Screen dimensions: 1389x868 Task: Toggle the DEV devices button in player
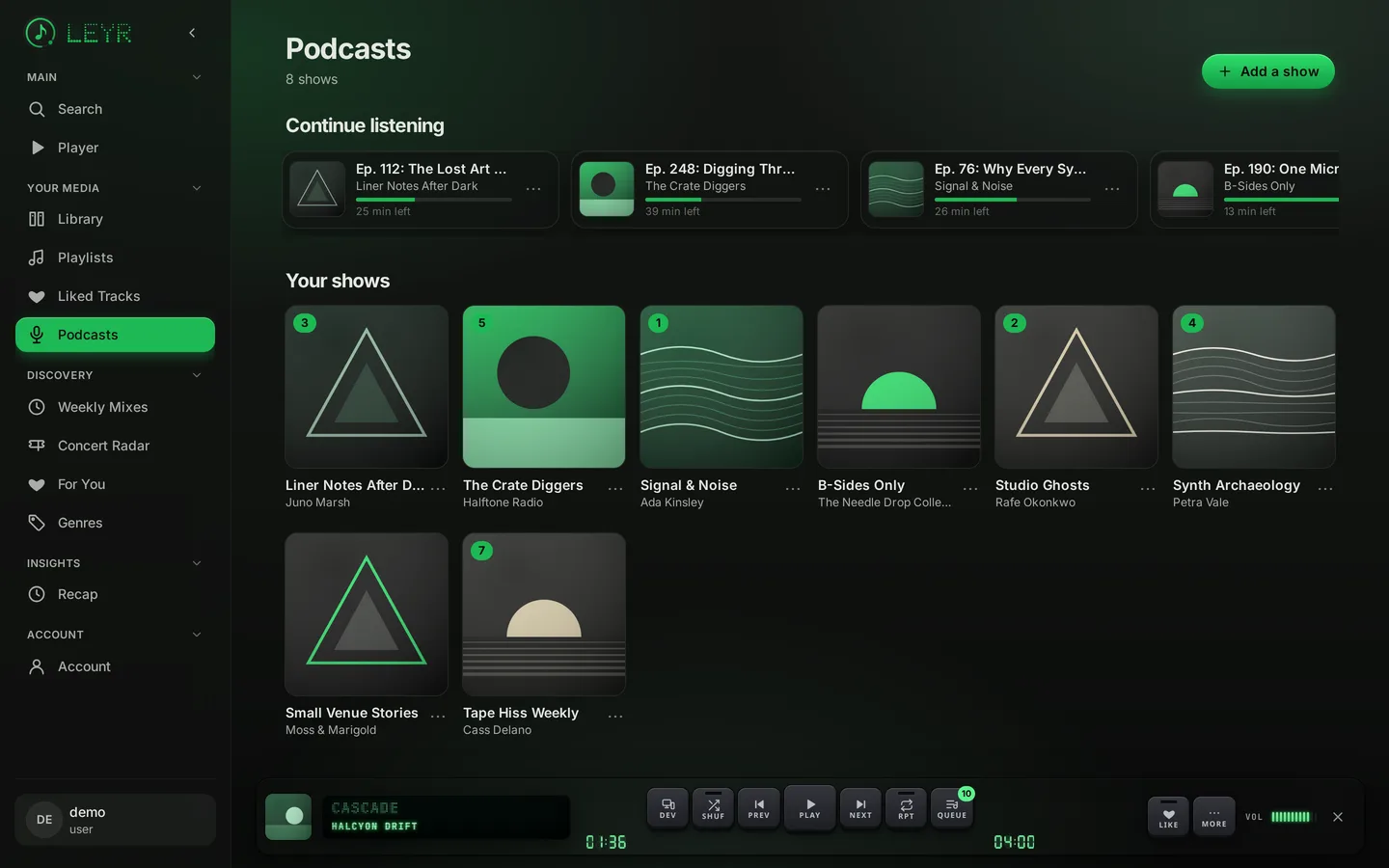667,808
